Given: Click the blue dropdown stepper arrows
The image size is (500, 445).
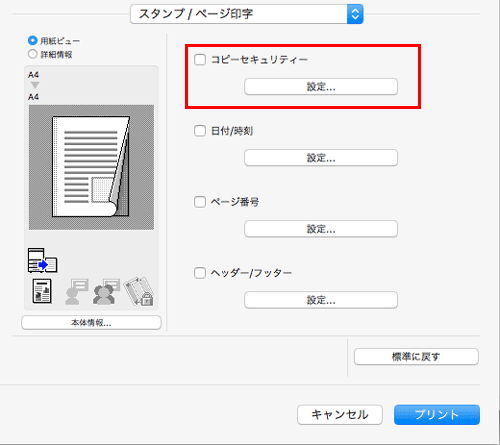Looking at the screenshot, I should click(355, 14).
